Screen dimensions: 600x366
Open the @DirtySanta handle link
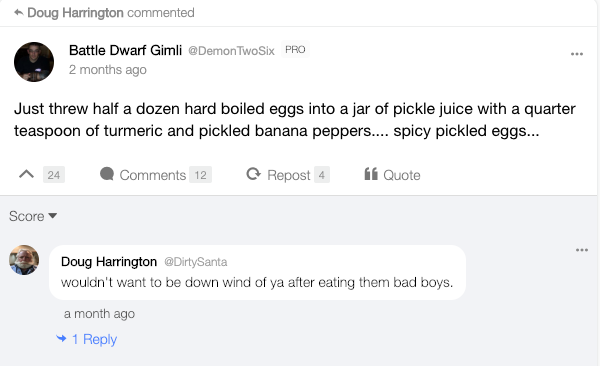[196, 262]
